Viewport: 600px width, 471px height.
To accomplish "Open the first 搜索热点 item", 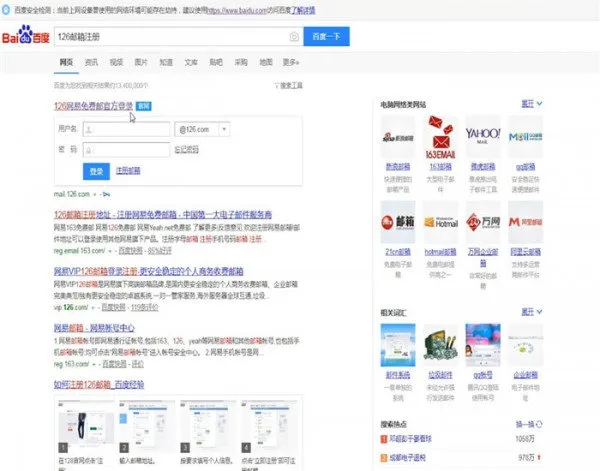I will coord(410,439).
